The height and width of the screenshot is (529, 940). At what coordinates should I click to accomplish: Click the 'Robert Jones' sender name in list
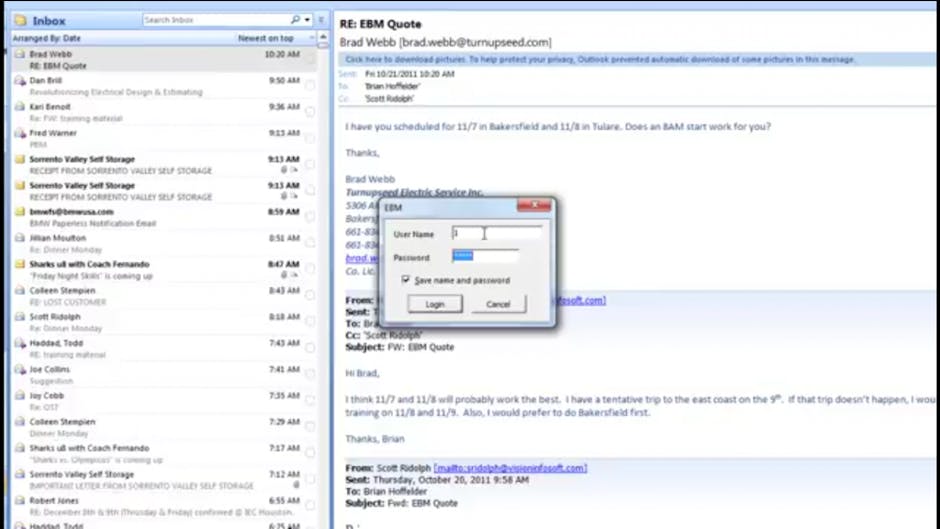point(53,501)
